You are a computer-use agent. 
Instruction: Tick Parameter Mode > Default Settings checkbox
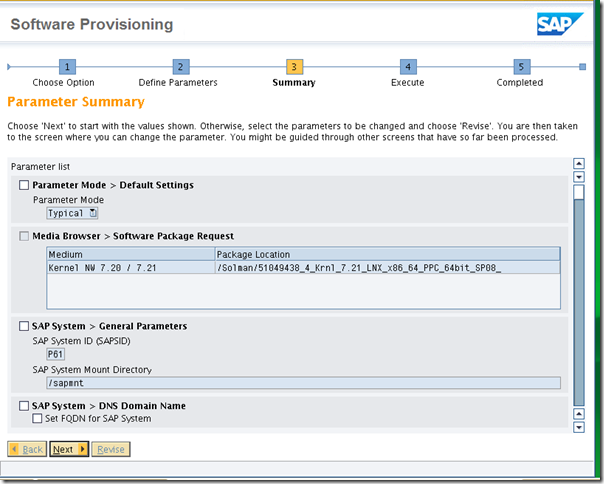pos(24,185)
